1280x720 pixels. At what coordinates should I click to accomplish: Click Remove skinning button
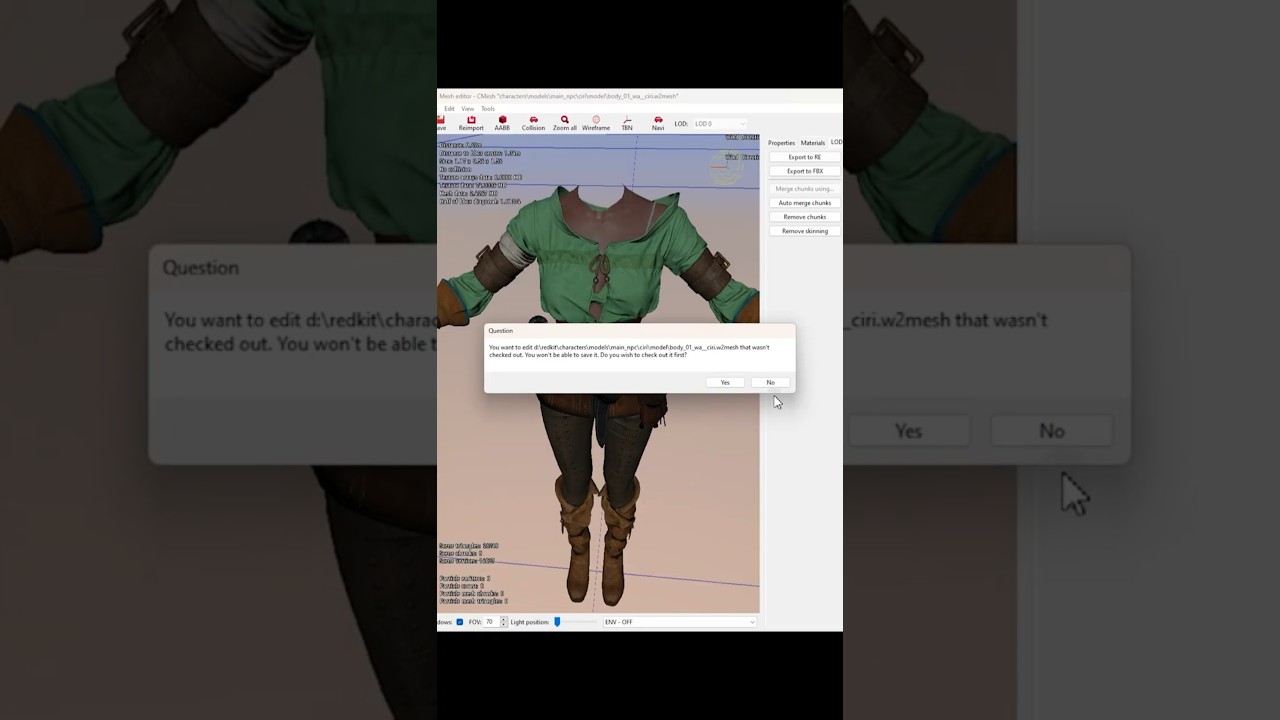(x=804, y=231)
